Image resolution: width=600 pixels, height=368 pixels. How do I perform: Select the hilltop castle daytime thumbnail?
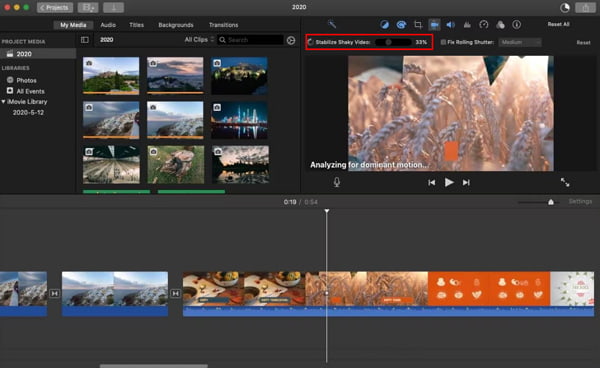111,76
